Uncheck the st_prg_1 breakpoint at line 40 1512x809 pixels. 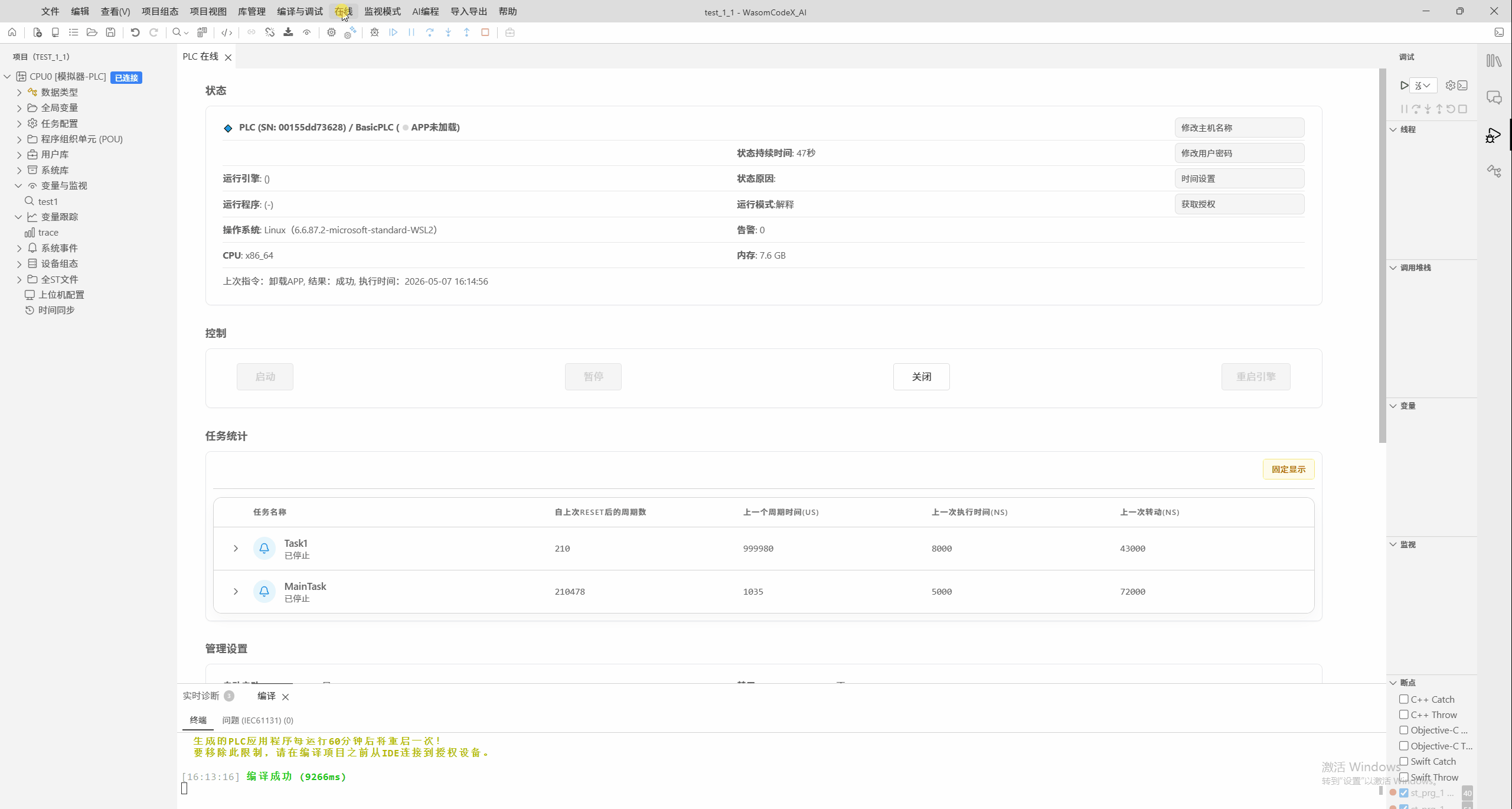(x=1404, y=793)
